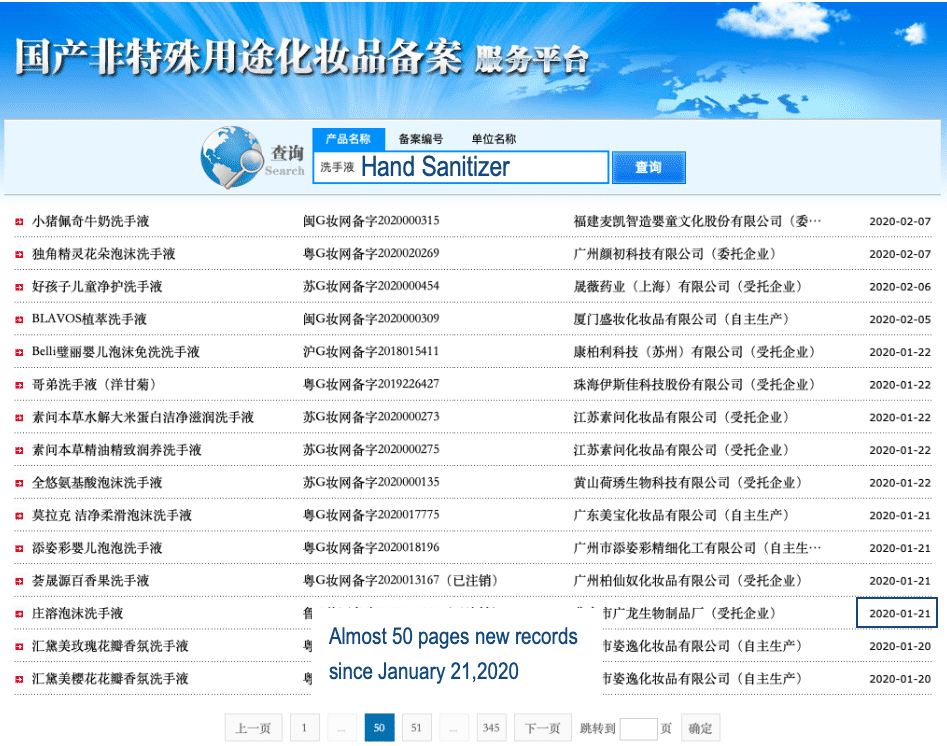Viewport: 947px width, 746px height.
Task: Jump to page 1
Action: (304, 728)
